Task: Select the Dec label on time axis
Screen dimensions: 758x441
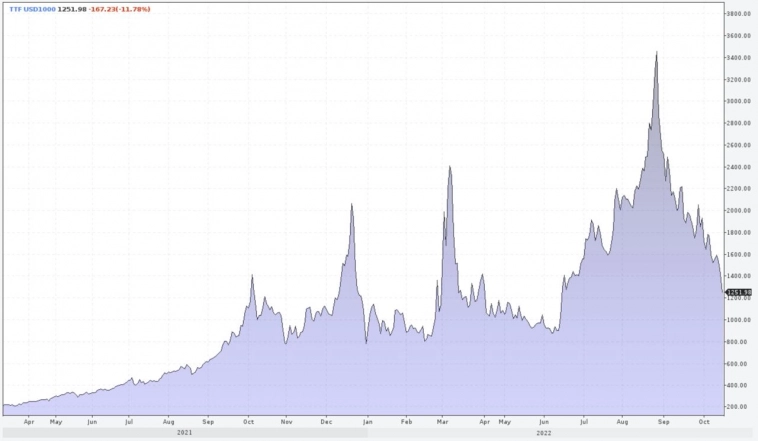Action: [x=324, y=422]
